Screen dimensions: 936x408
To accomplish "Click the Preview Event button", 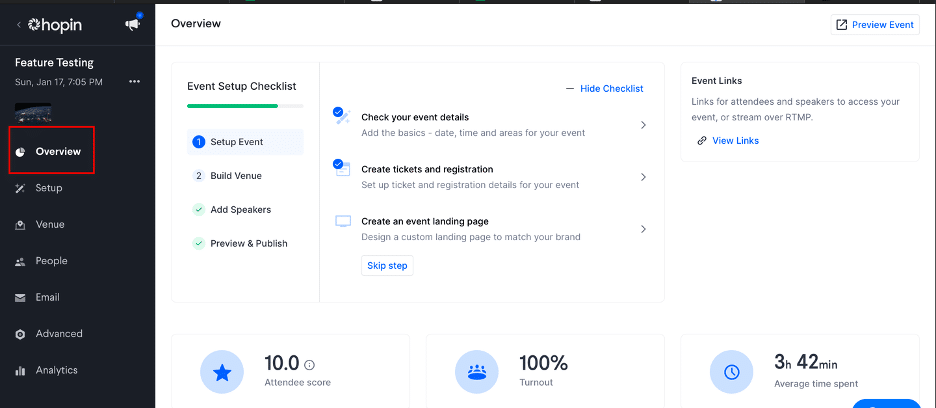I will click(874, 24).
